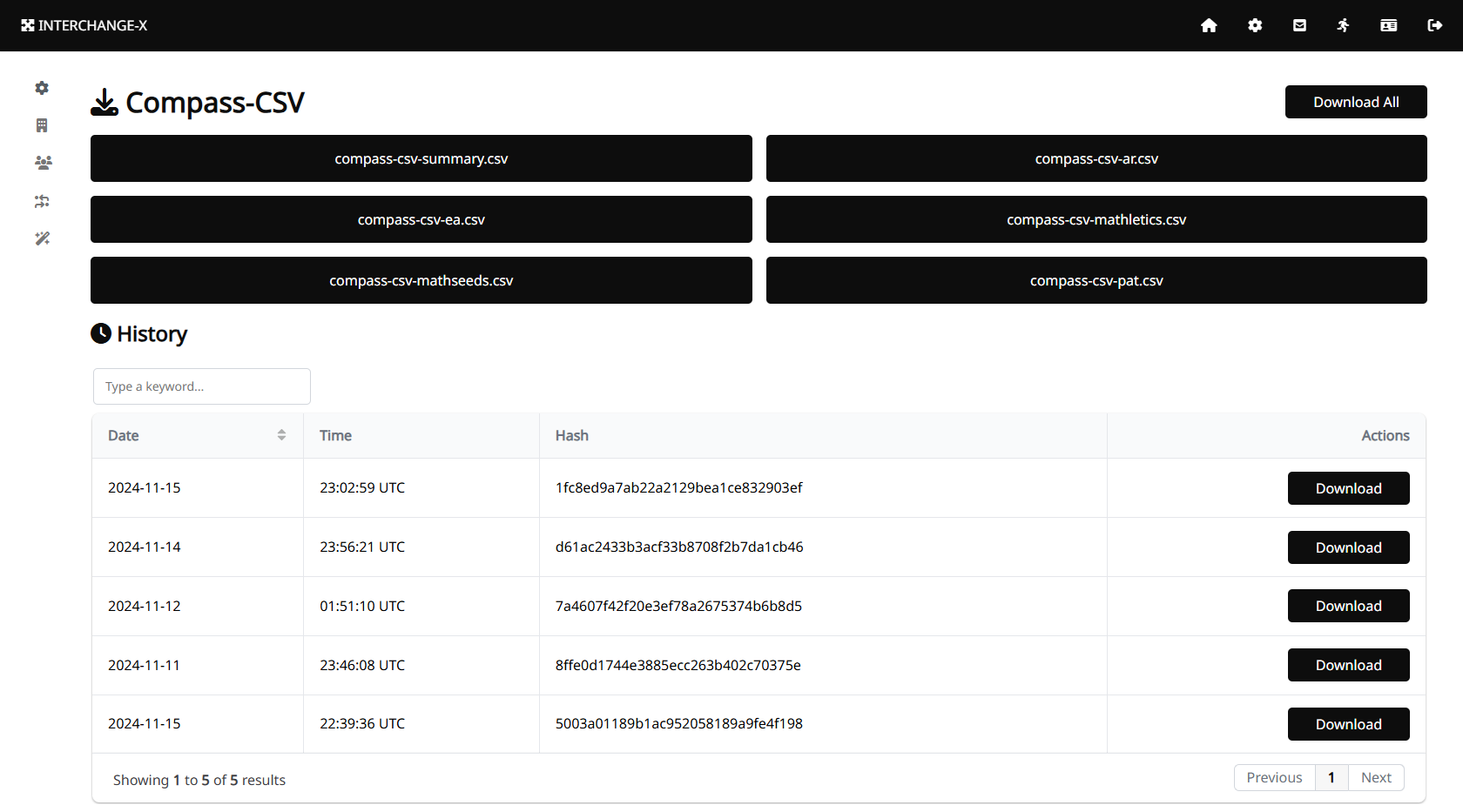Download compass-csv-mathseeds.csv file
Screen dimensions: 1463x812
(421, 280)
